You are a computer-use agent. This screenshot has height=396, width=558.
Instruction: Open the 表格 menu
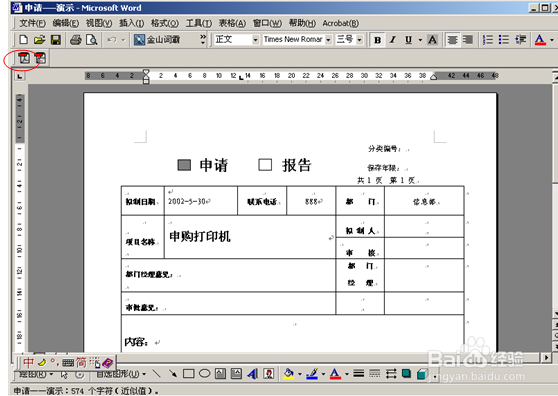(x=232, y=23)
